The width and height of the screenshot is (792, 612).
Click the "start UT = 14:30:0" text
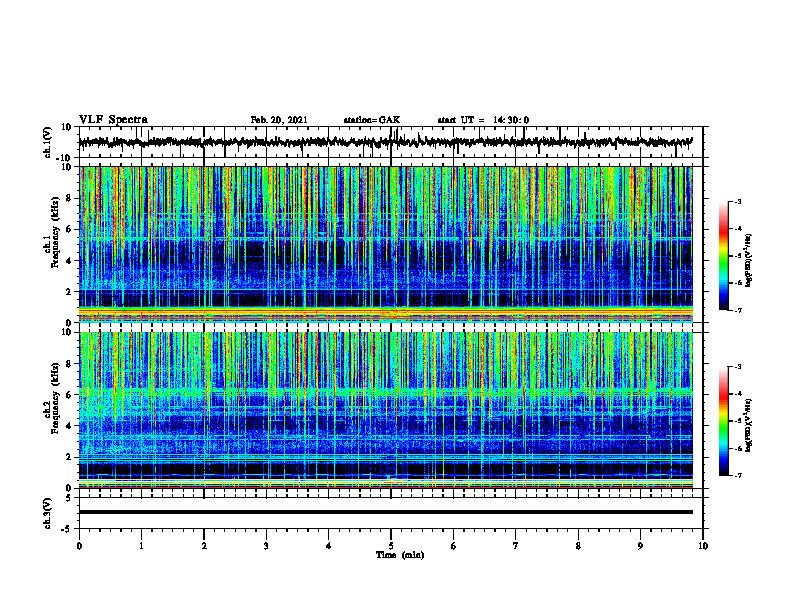coord(483,120)
